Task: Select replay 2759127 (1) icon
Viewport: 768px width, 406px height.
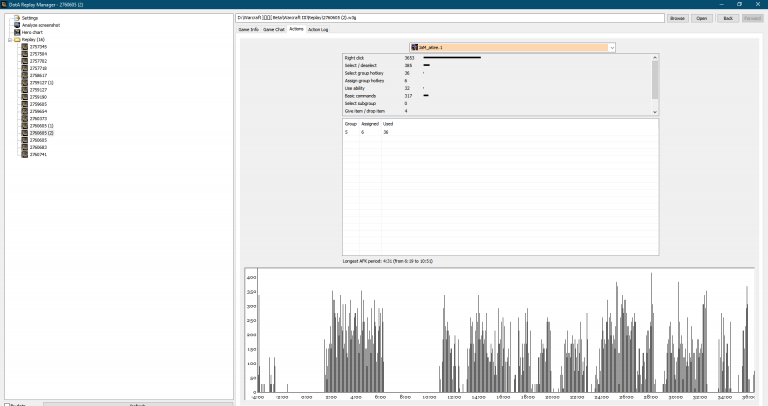Action: coord(24,82)
